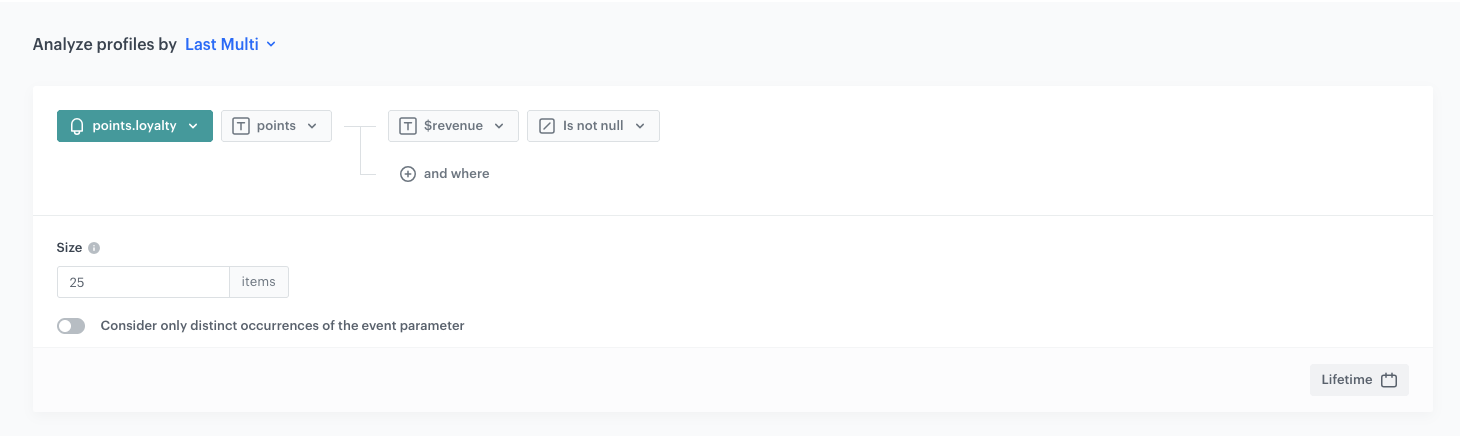Click the info icon next to Size
The width and height of the screenshot is (1460, 436).
94,248
